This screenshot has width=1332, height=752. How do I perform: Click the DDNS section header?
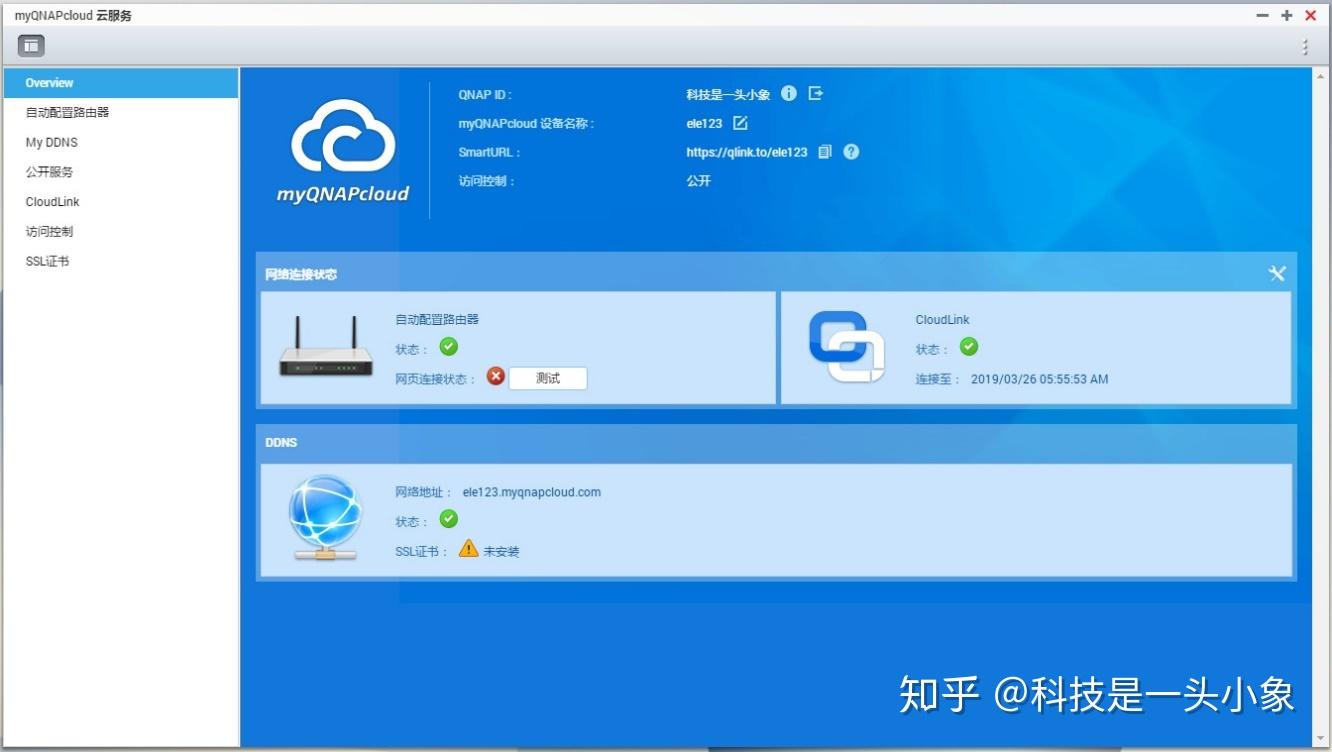tap(281, 442)
